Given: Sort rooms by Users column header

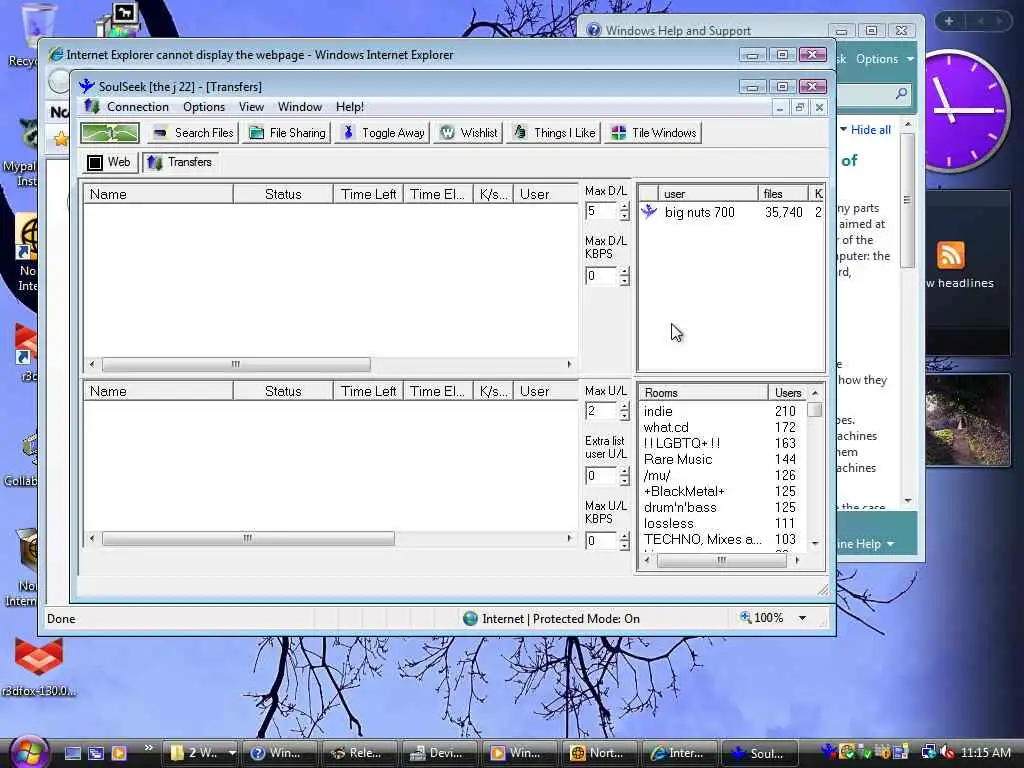Looking at the screenshot, I should [788, 392].
